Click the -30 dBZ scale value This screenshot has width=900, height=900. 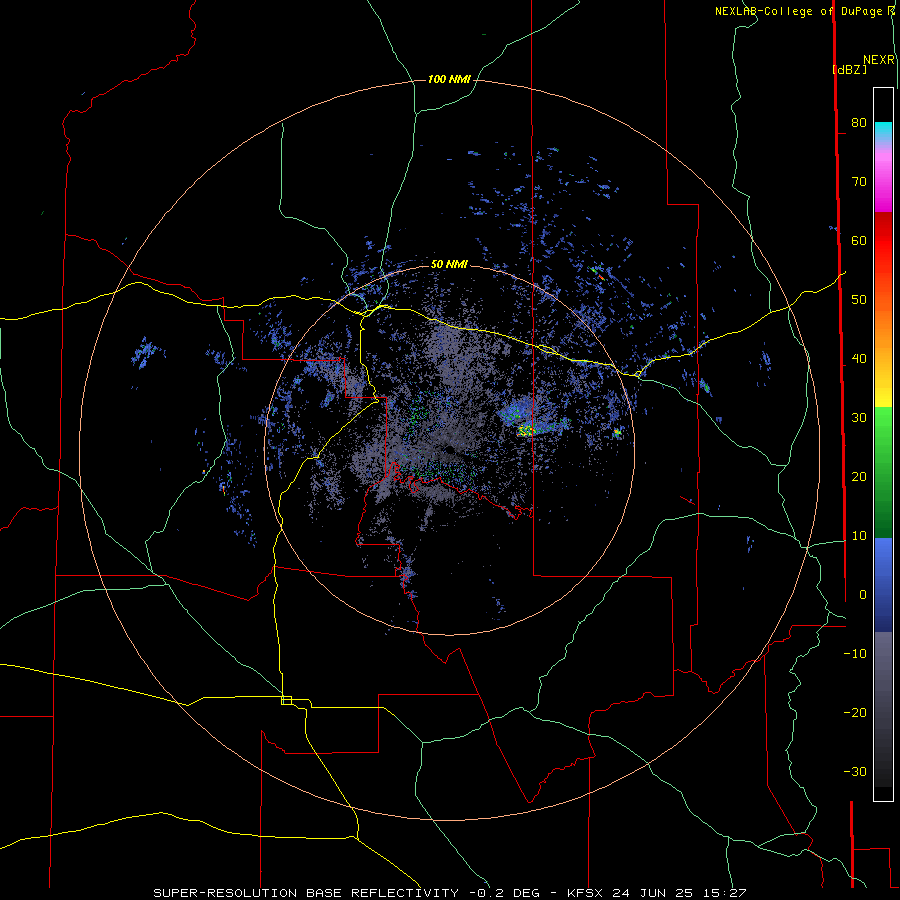click(x=855, y=771)
